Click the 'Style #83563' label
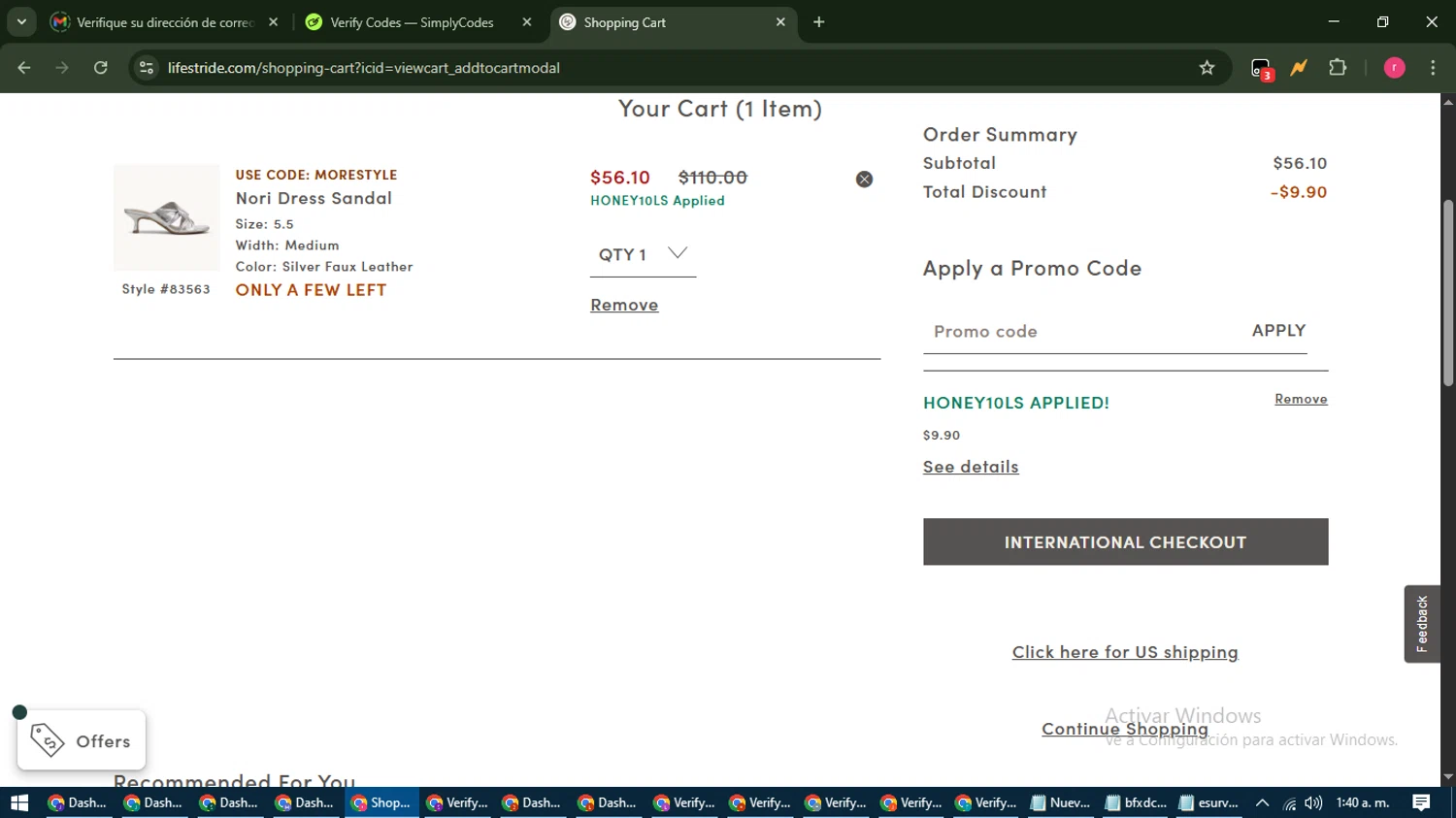 (x=166, y=289)
